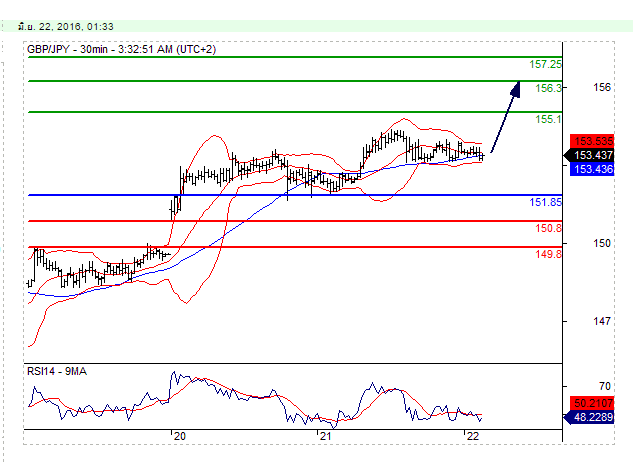Click the 156.3 resistance level label
633x464 pixels.
click(x=548, y=88)
